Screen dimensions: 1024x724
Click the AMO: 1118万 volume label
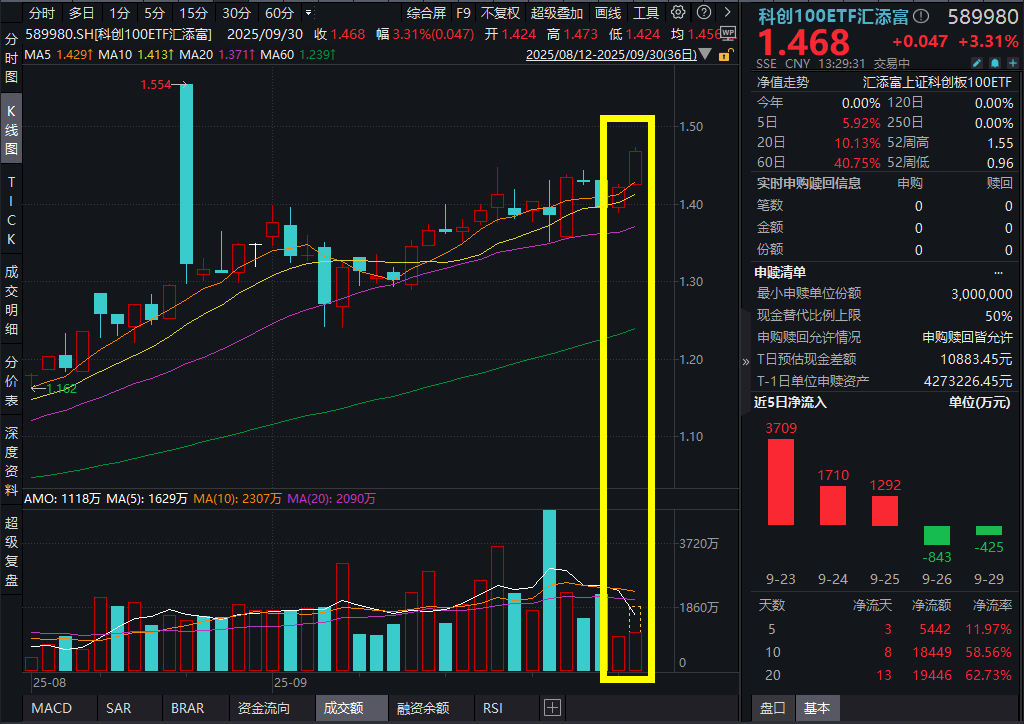(x=62, y=499)
